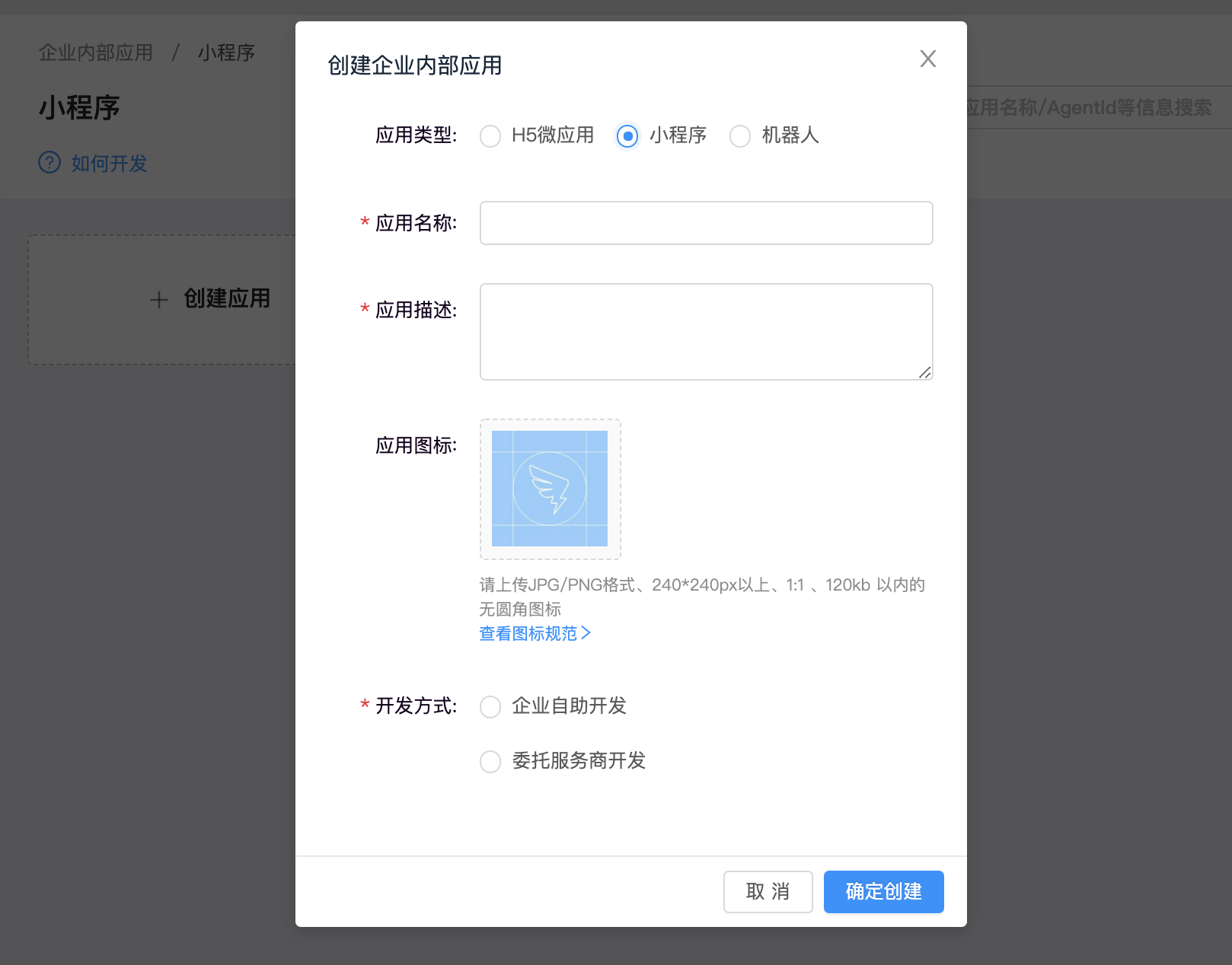
Task: Grab the 应用描述 textarea resize handle
Action: tap(924, 372)
